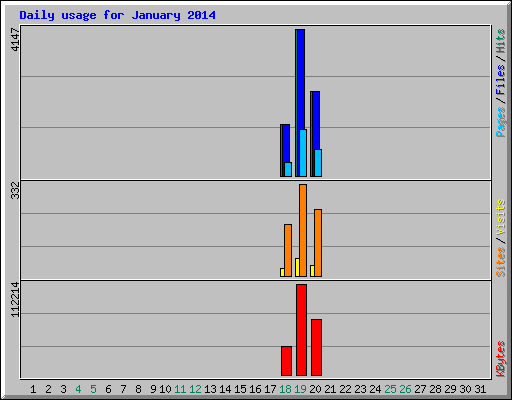Click day number 24 on the x-axis
The height and width of the screenshot is (400, 512).
click(x=375, y=389)
